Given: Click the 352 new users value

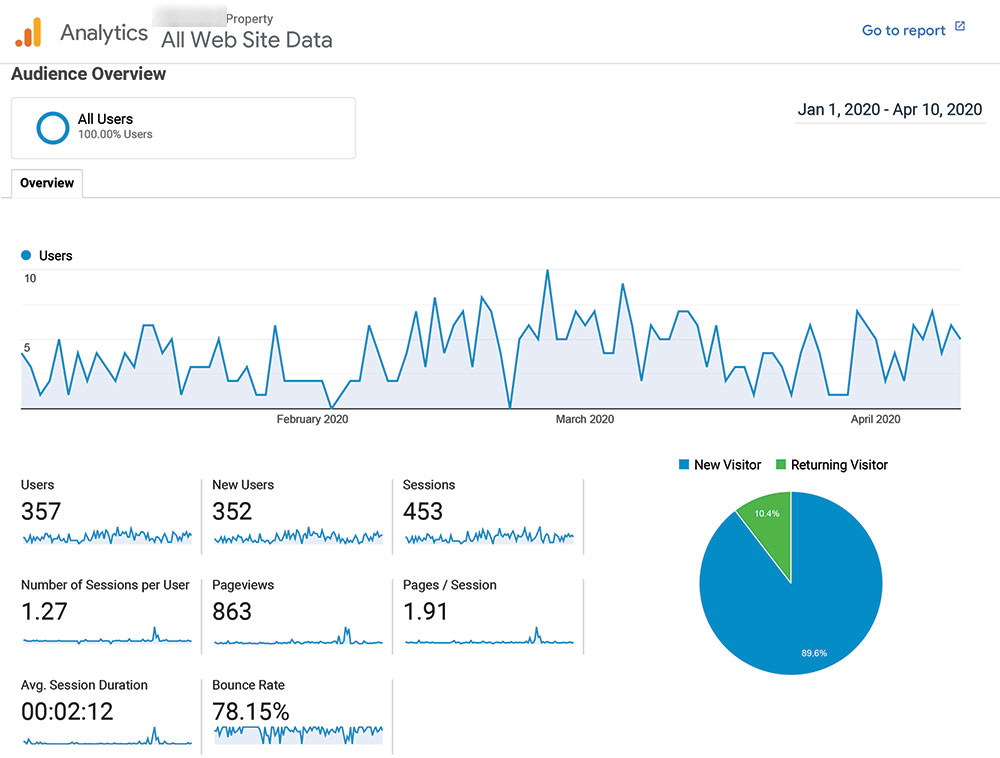Looking at the screenshot, I should point(232,511).
